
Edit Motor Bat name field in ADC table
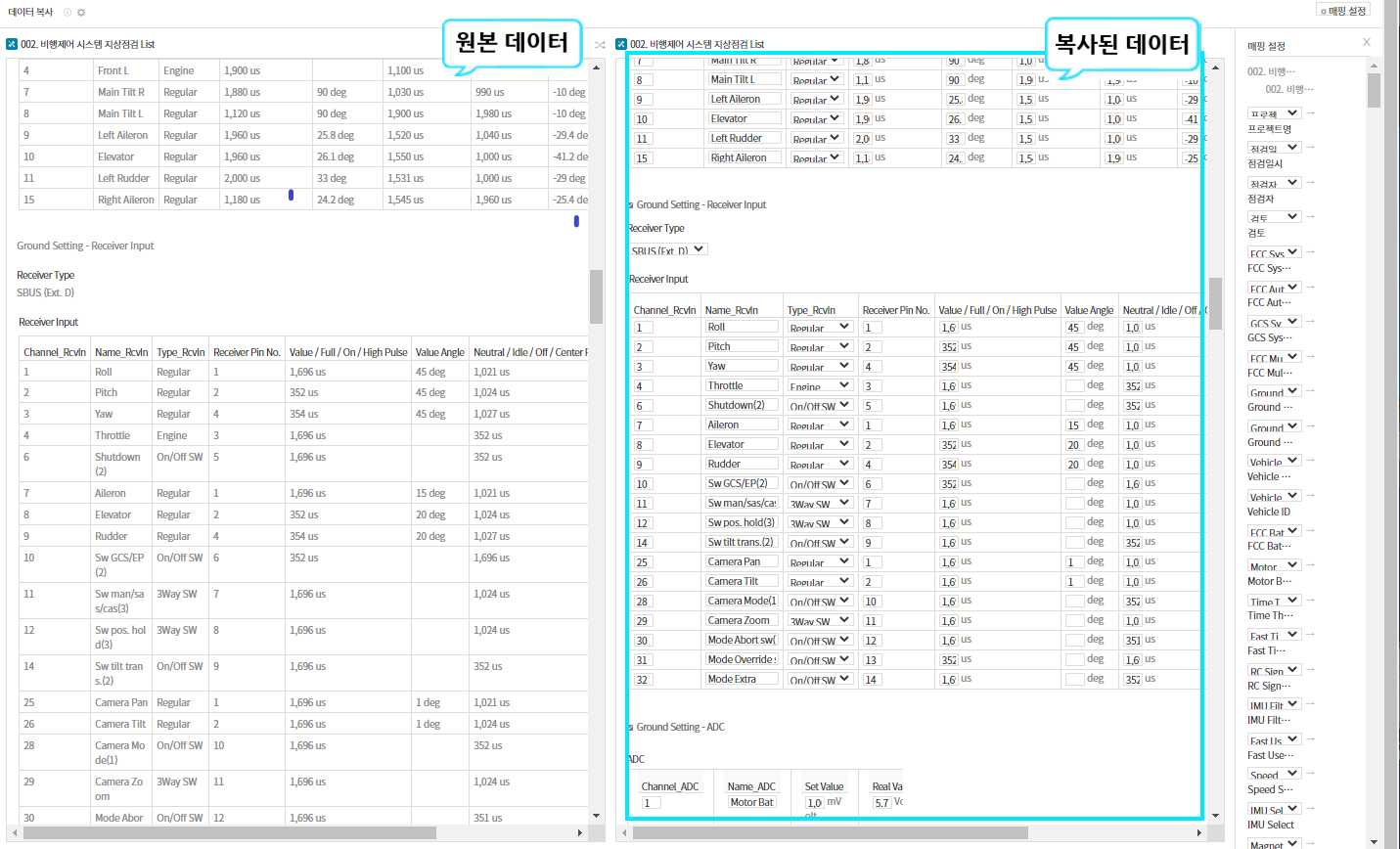[x=751, y=803]
